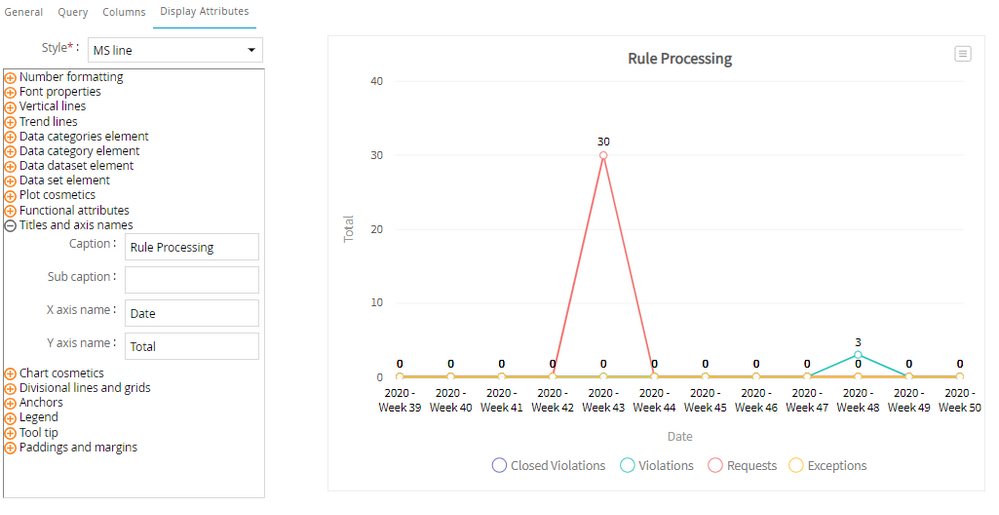Open the Columns tab
Viewport: 999px width, 515px height.
click(124, 12)
